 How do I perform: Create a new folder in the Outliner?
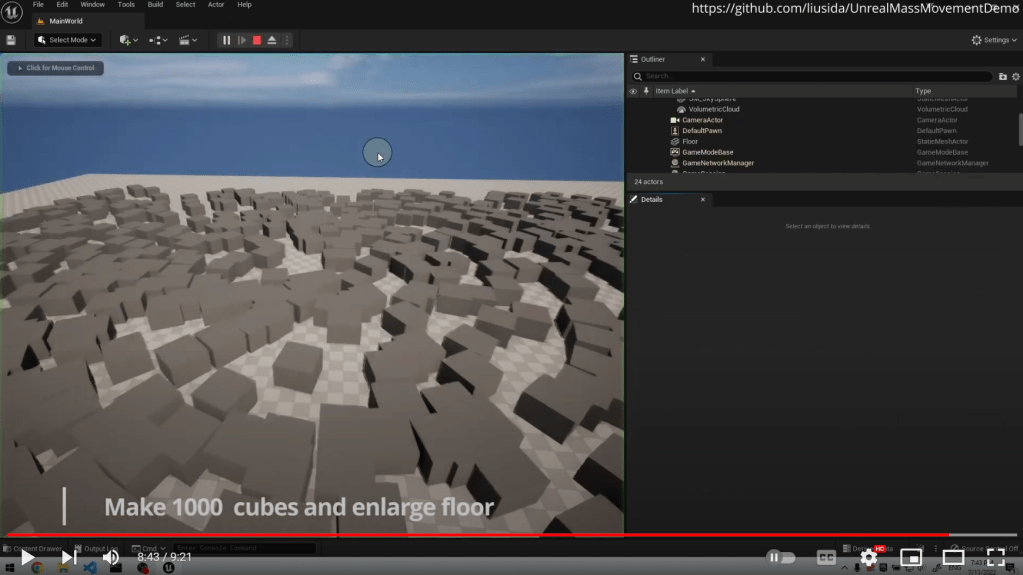click(1003, 76)
